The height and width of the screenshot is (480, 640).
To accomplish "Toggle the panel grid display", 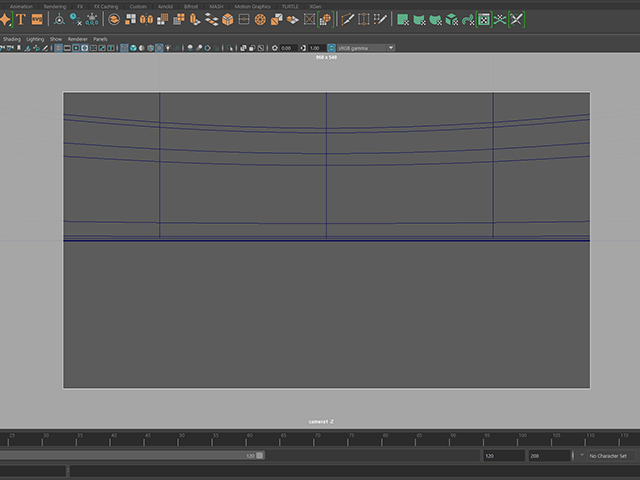I will [x=58, y=48].
